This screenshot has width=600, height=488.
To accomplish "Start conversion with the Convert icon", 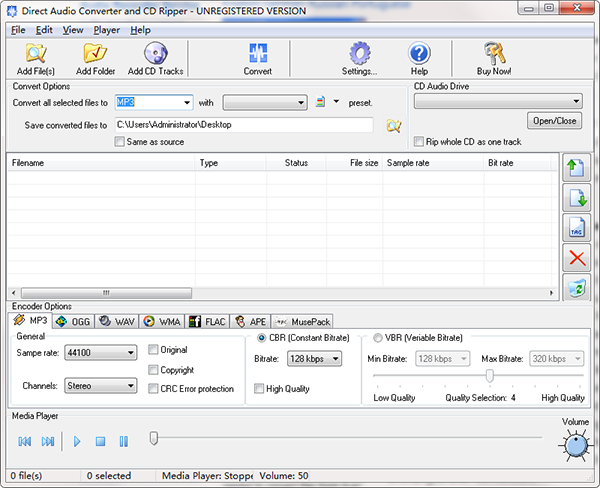I will point(258,53).
